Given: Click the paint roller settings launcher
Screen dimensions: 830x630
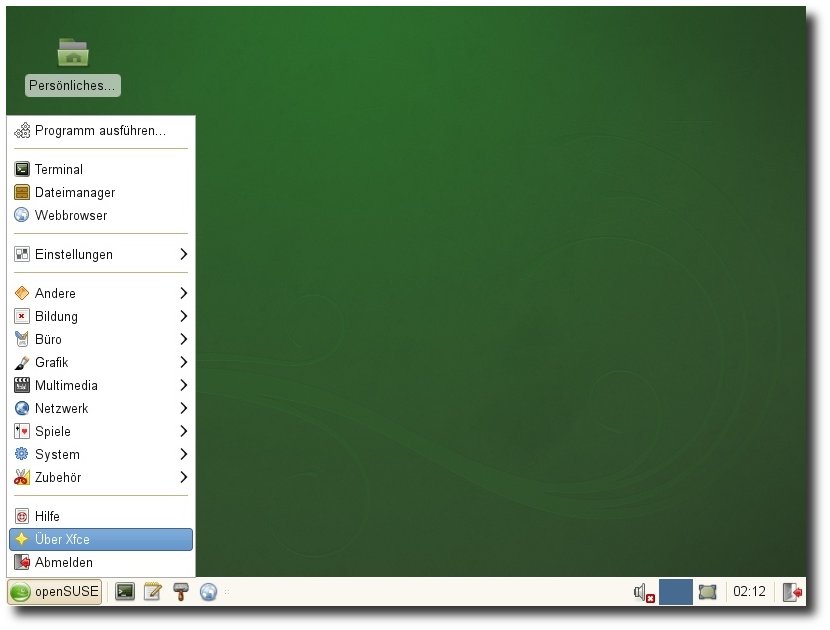Looking at the screenshot, I should 181,592.
